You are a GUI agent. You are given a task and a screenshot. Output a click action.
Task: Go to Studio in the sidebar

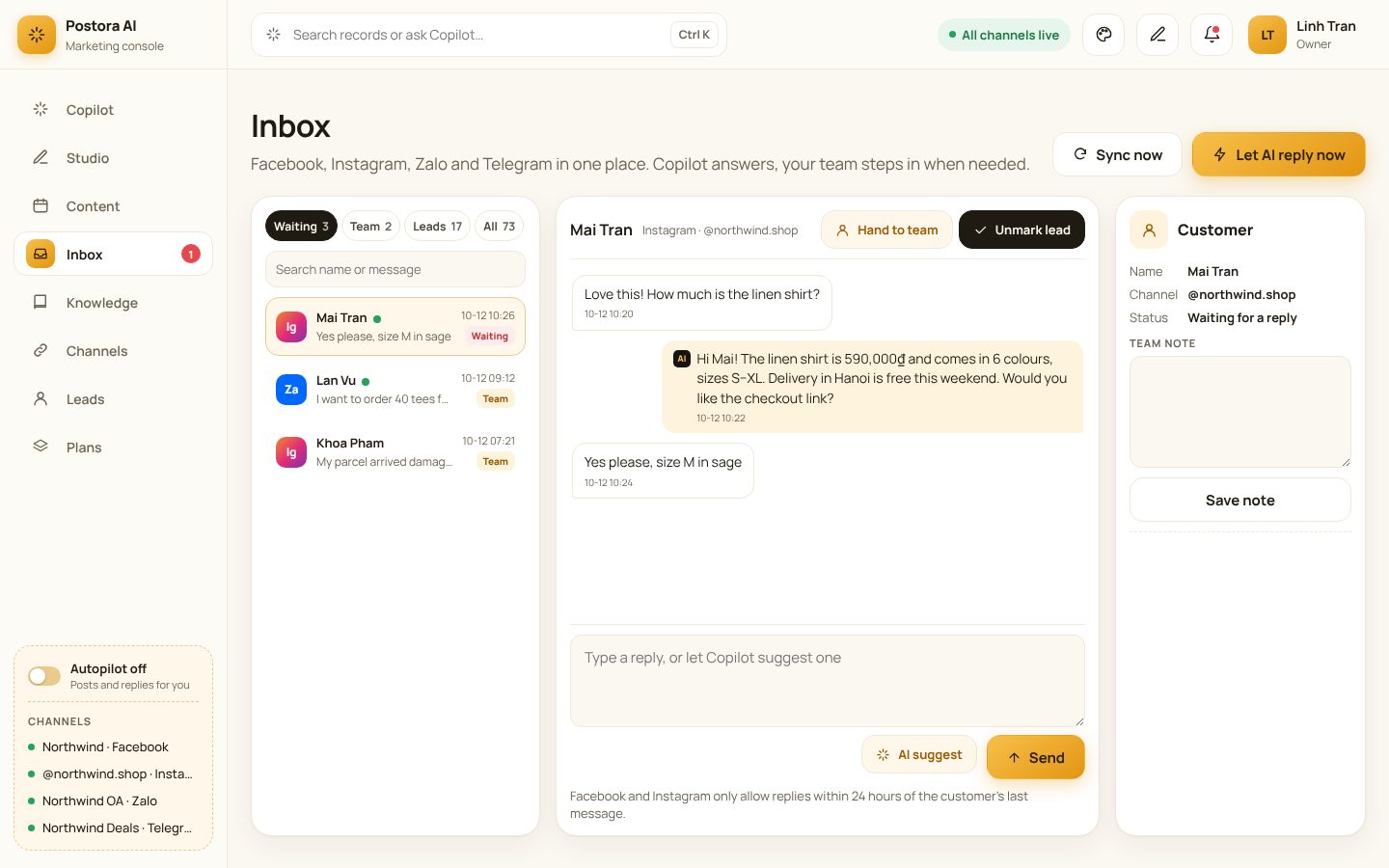click(x=114, y=158)
